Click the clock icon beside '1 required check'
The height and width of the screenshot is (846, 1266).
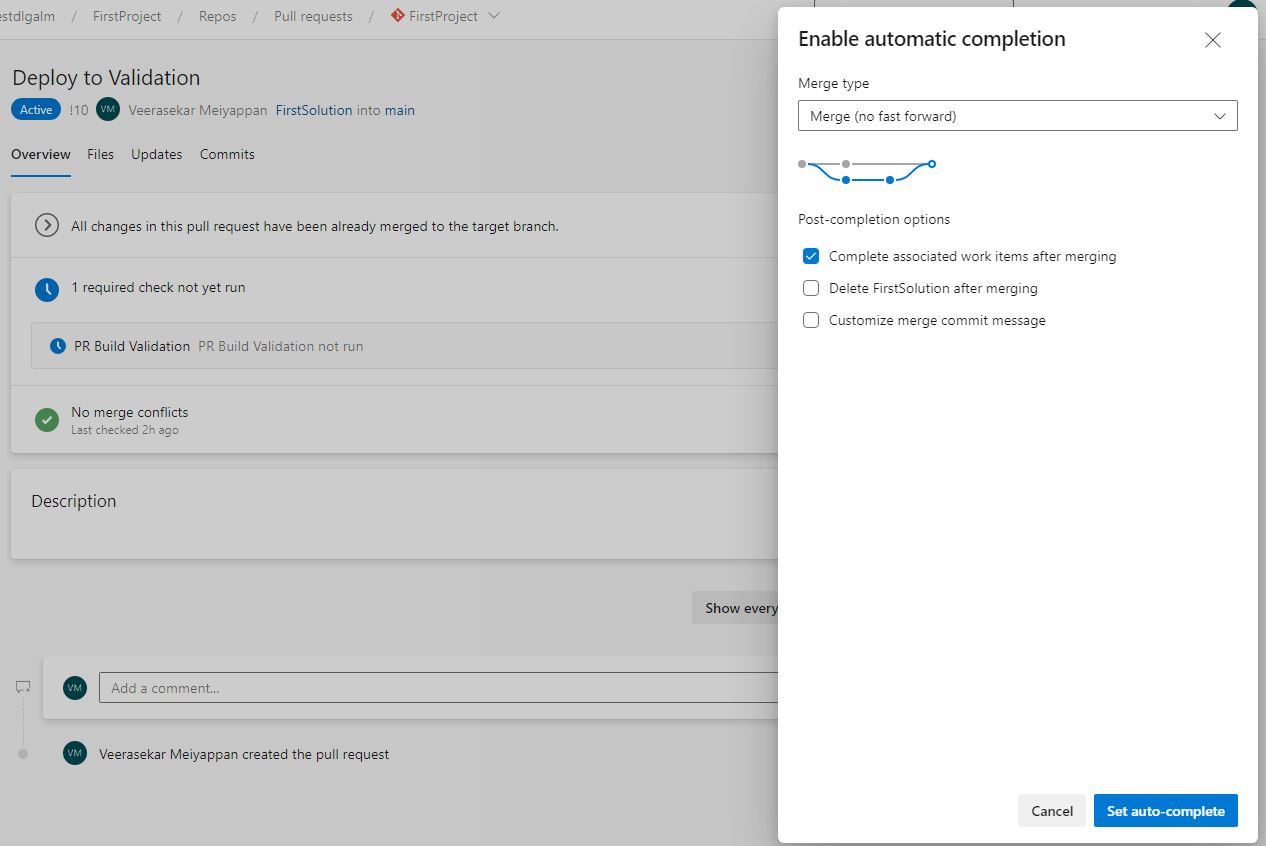[x=46, y=288]
